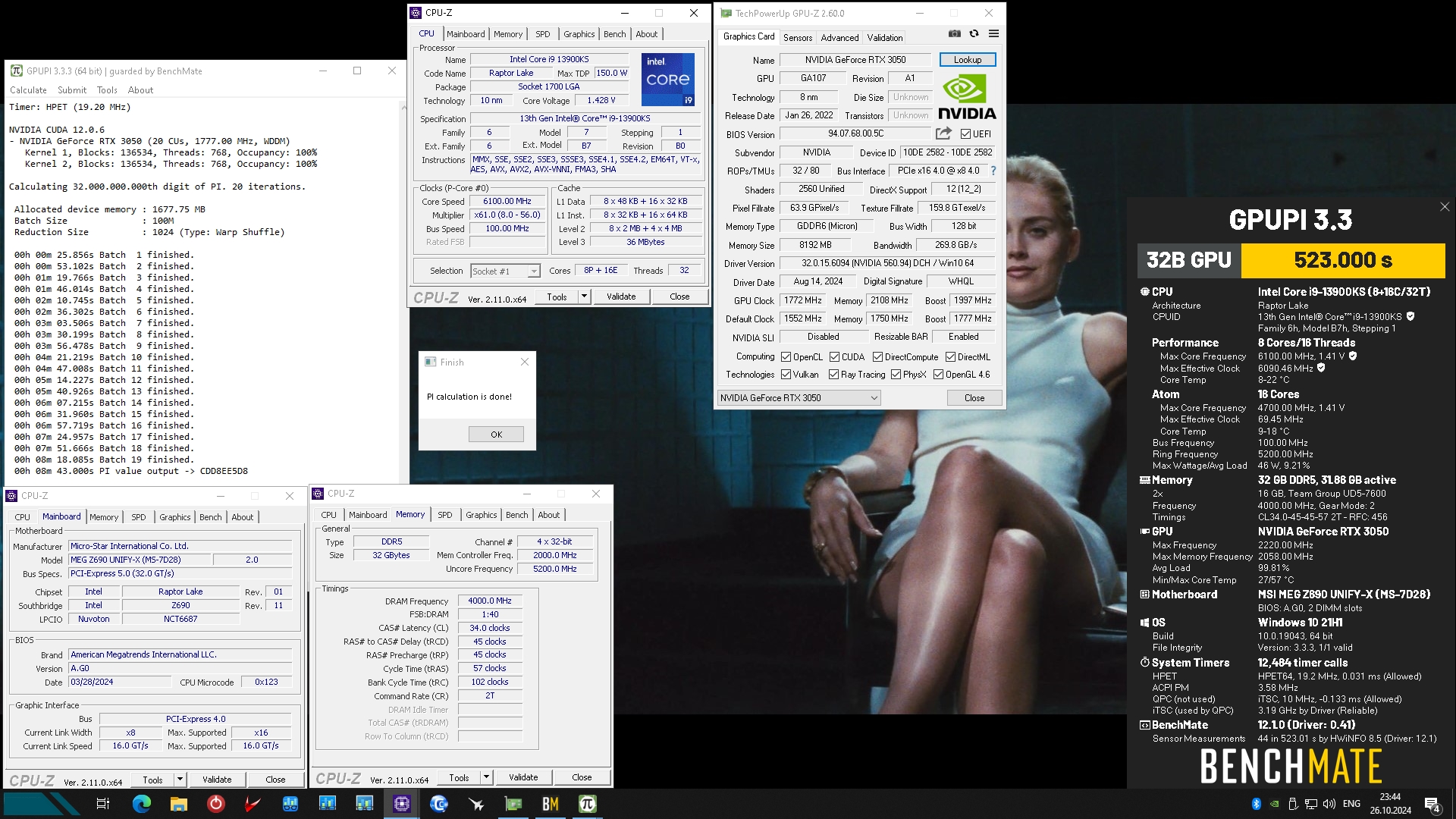Open the Calculate menu in GPUPI
The width and height of the screenshot is (1456, 819).
pos(28,90)
